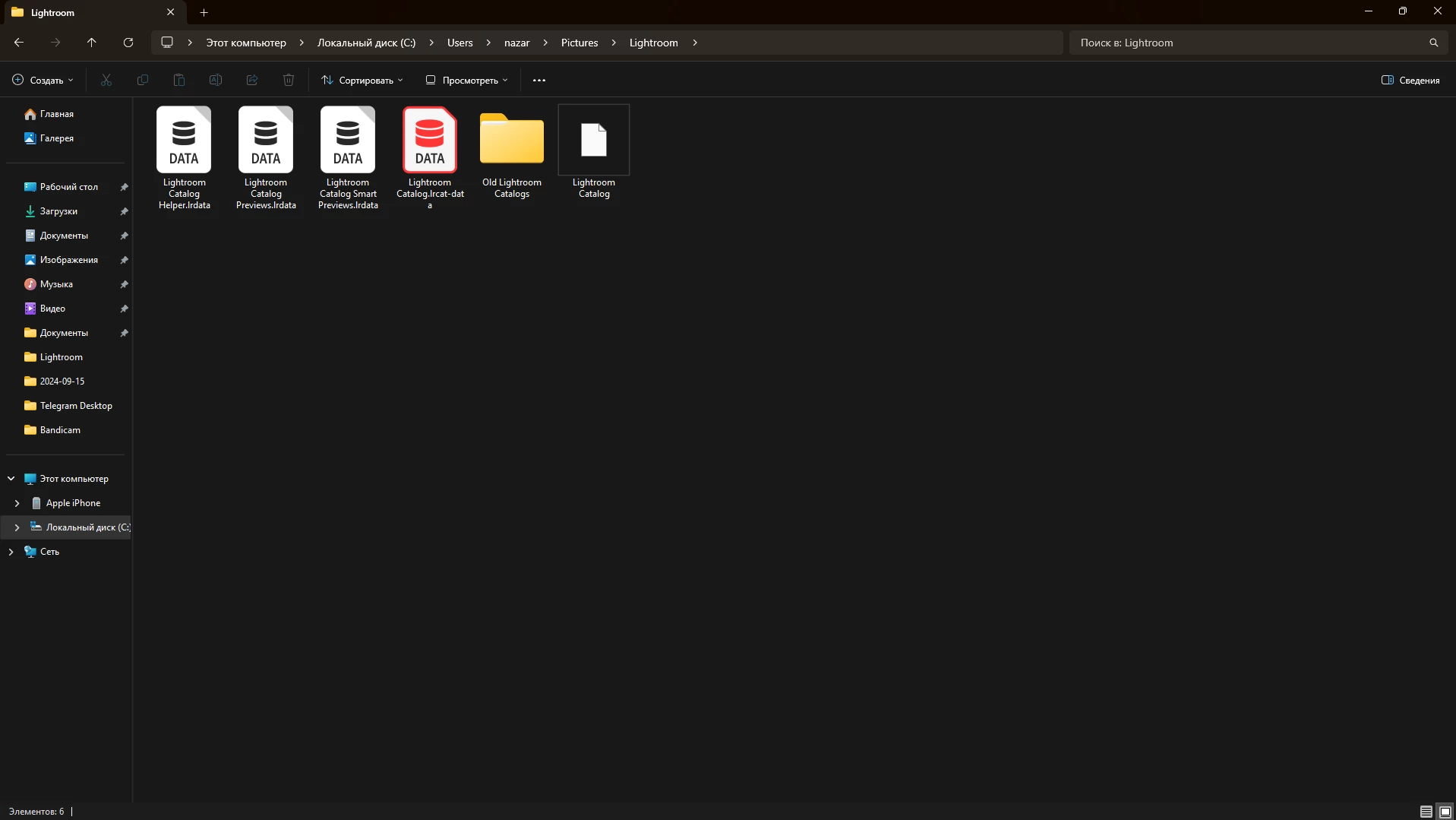Image resolution: width=1456 pixels, height=820 pixels.
Task: Click the Paste clipboard icon
Action: [179, 80]
